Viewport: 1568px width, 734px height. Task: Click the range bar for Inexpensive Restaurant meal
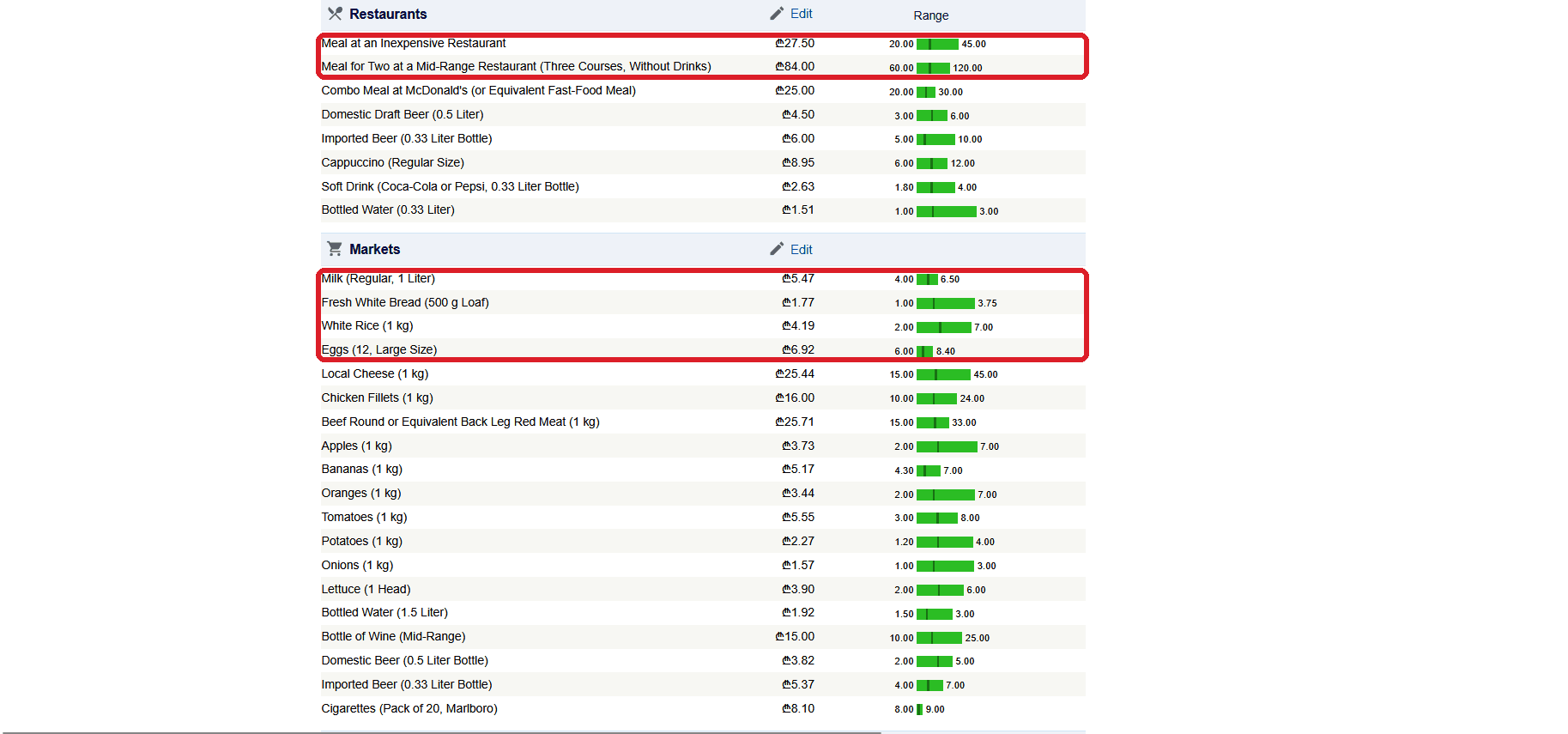[937, 44]
